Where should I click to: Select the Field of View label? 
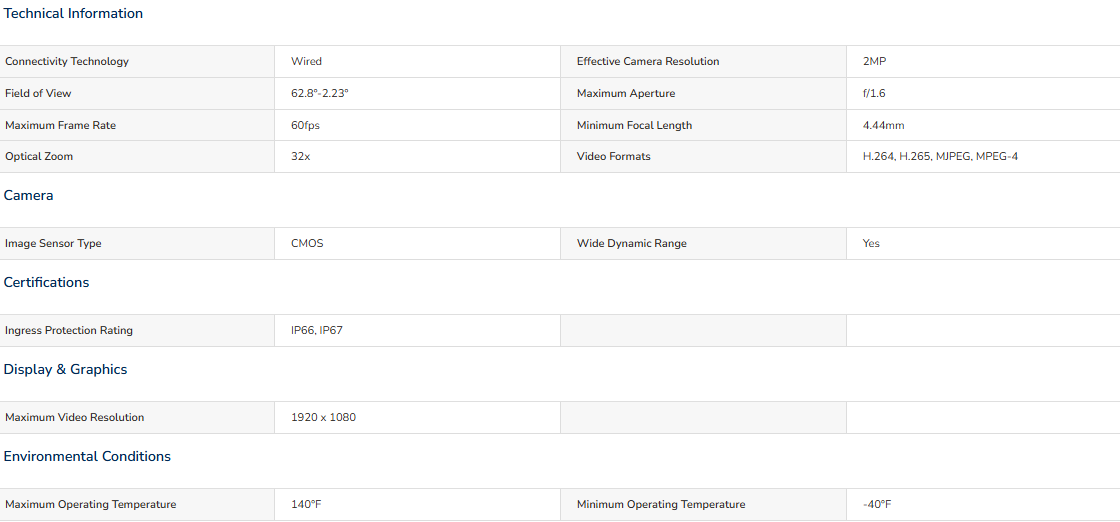[x=38, y=94]
